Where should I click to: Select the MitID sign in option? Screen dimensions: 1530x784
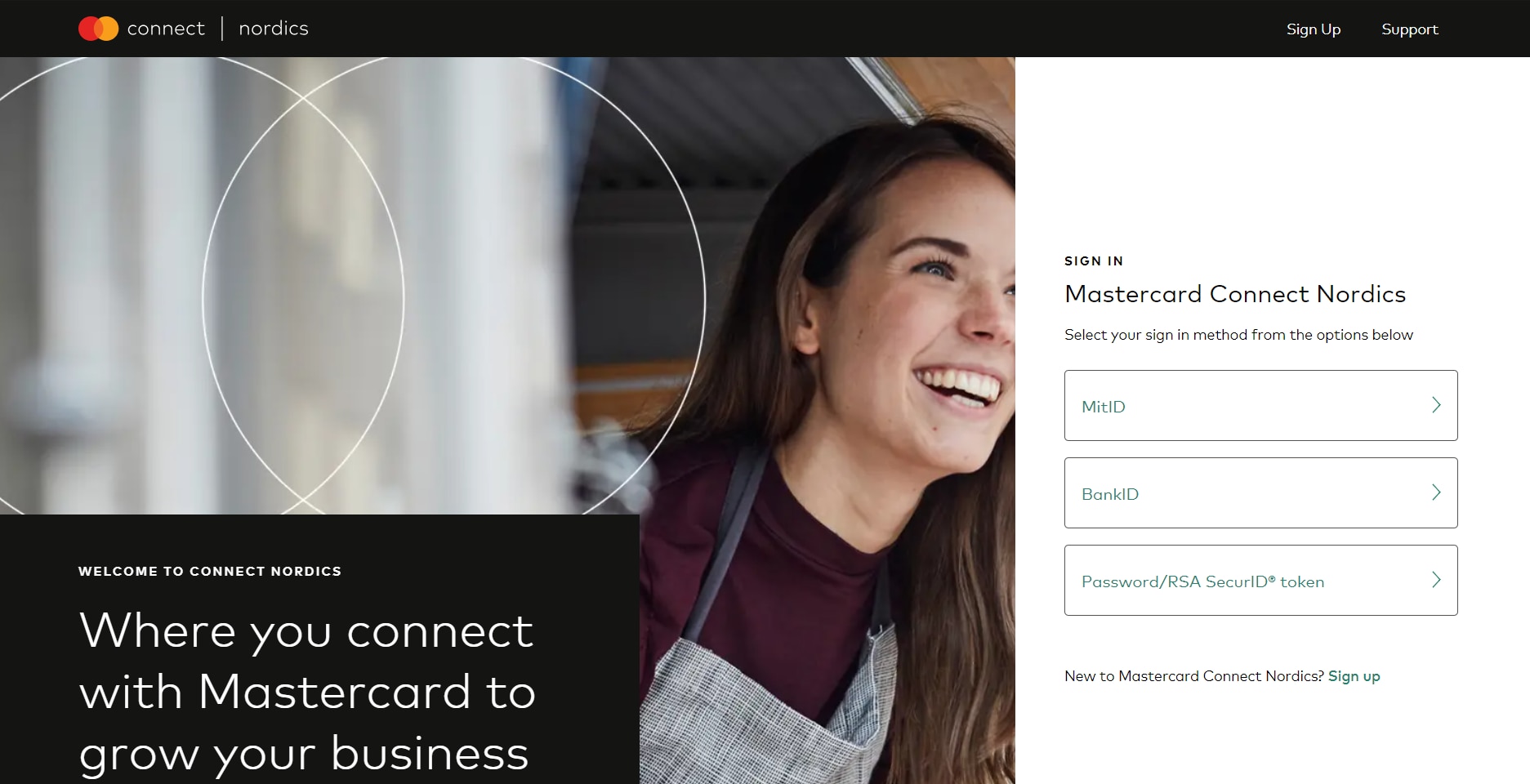tap(1260, 405)
